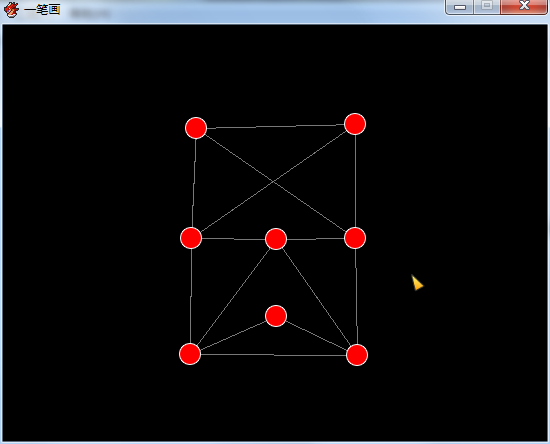Maximize the 一笔画 window
Screen dimensions: 550x444
(487, 6)
